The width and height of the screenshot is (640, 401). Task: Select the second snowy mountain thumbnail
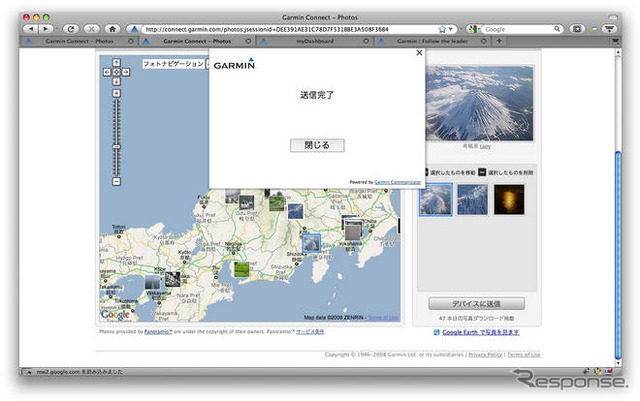(x=472, y=199)
